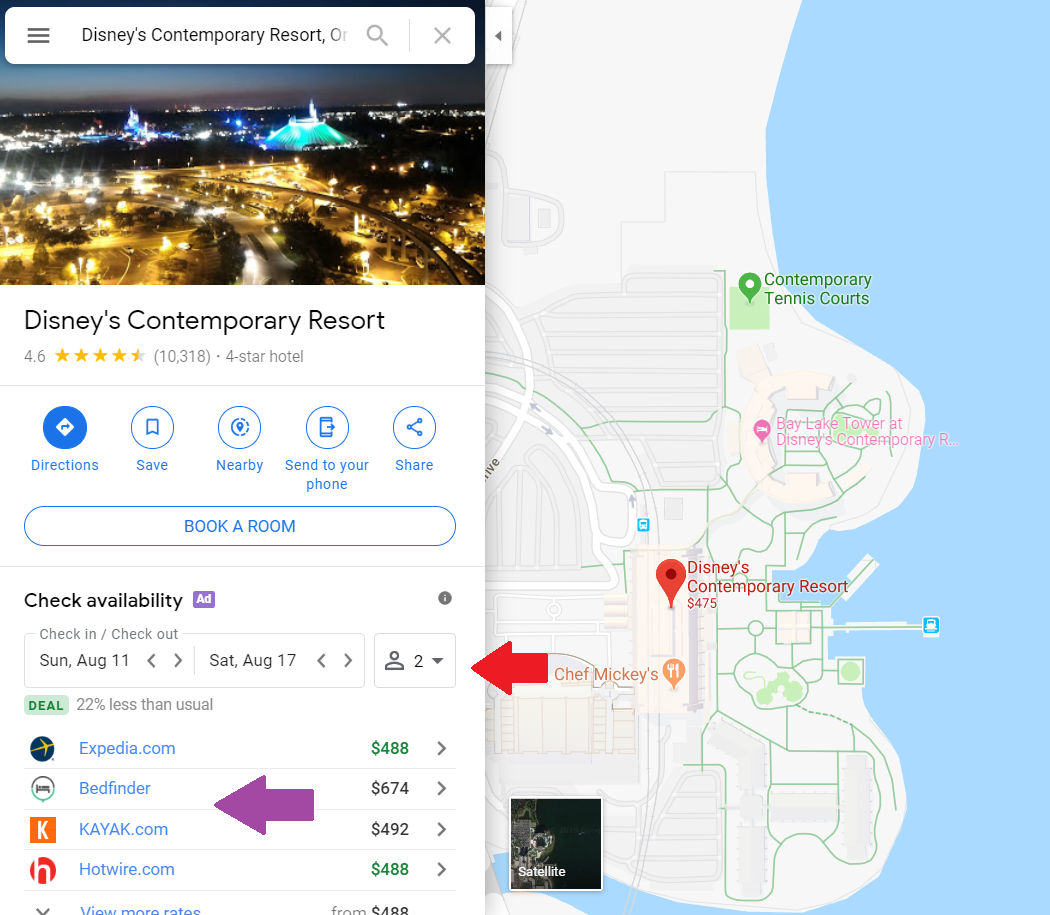Screen dimensions: 1050x915
Task: Click bus stop icon on map
Action: point(643,525)
